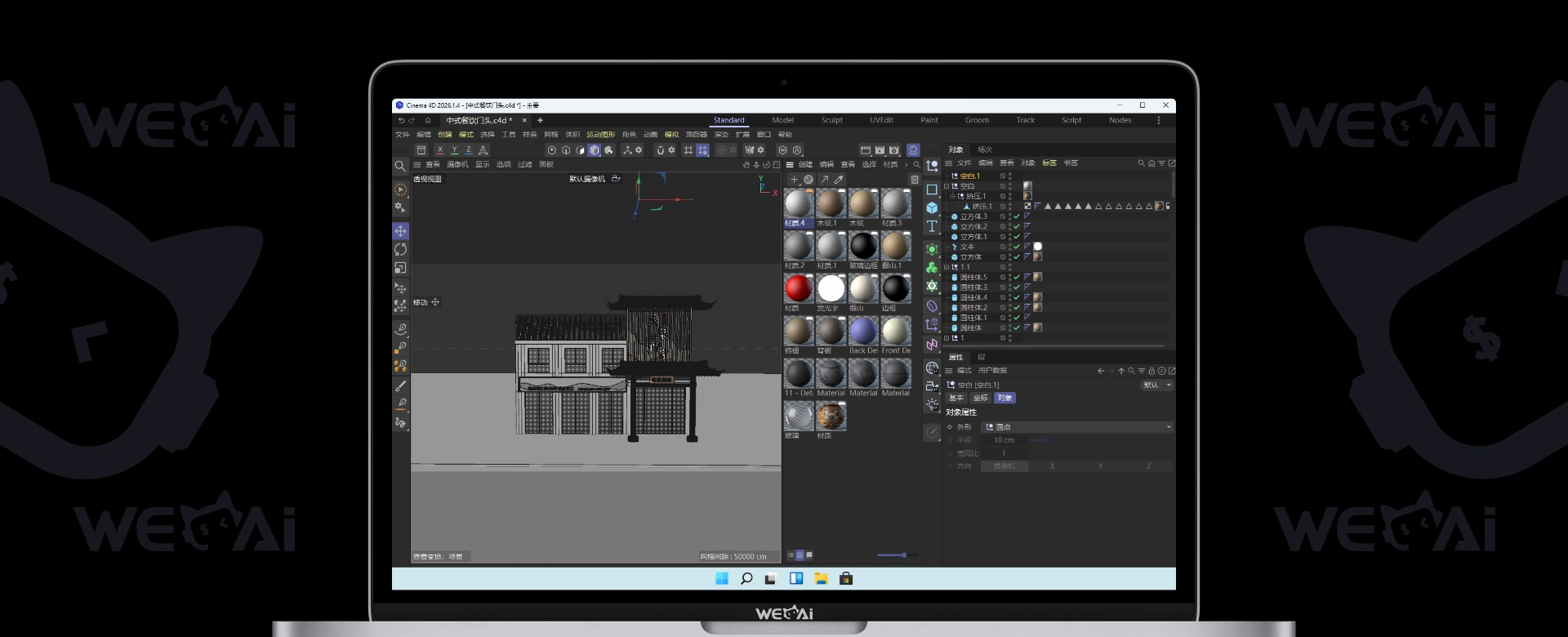Select the Scale tool in left toolbar

(400, 268)
